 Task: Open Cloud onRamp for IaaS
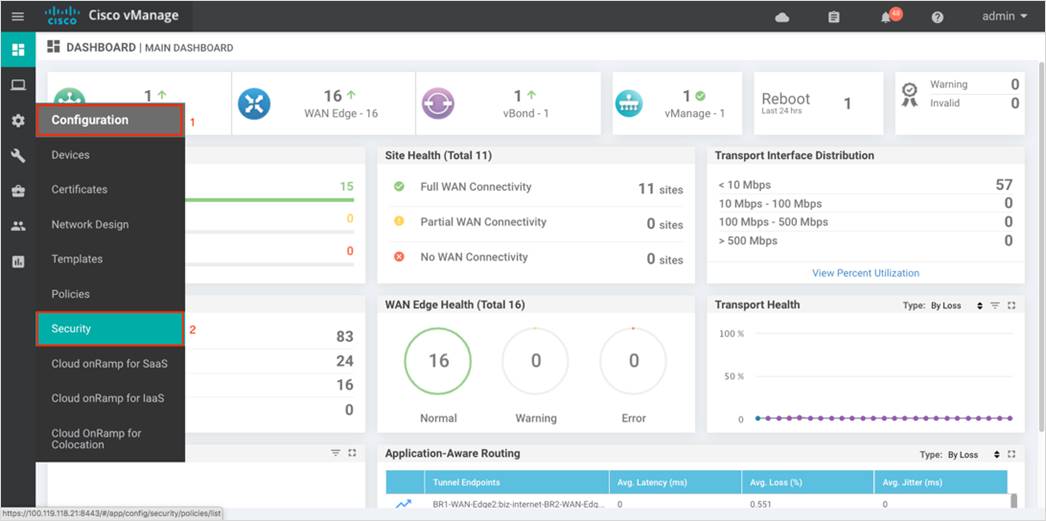tap(109, 398)
